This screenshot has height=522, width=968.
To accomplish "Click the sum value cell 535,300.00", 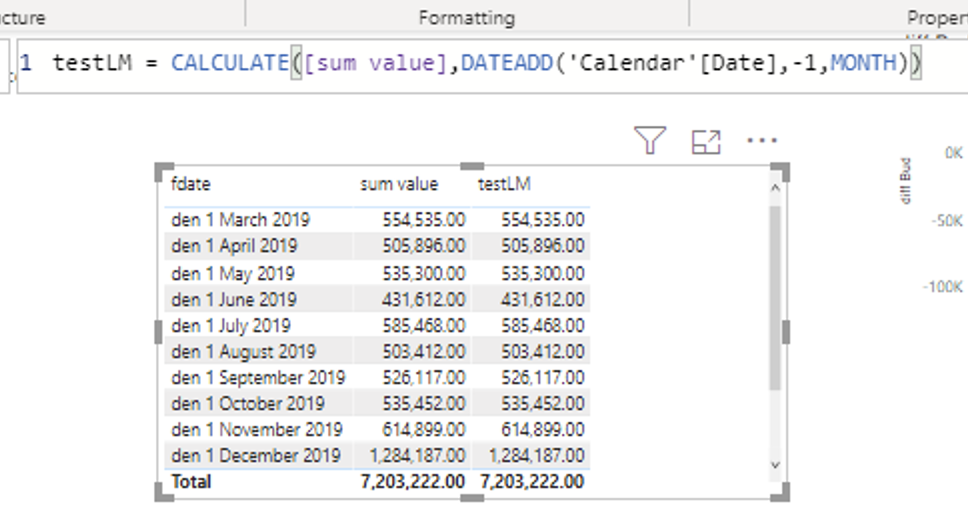I will pyautogui.click(x=424, y=273).
